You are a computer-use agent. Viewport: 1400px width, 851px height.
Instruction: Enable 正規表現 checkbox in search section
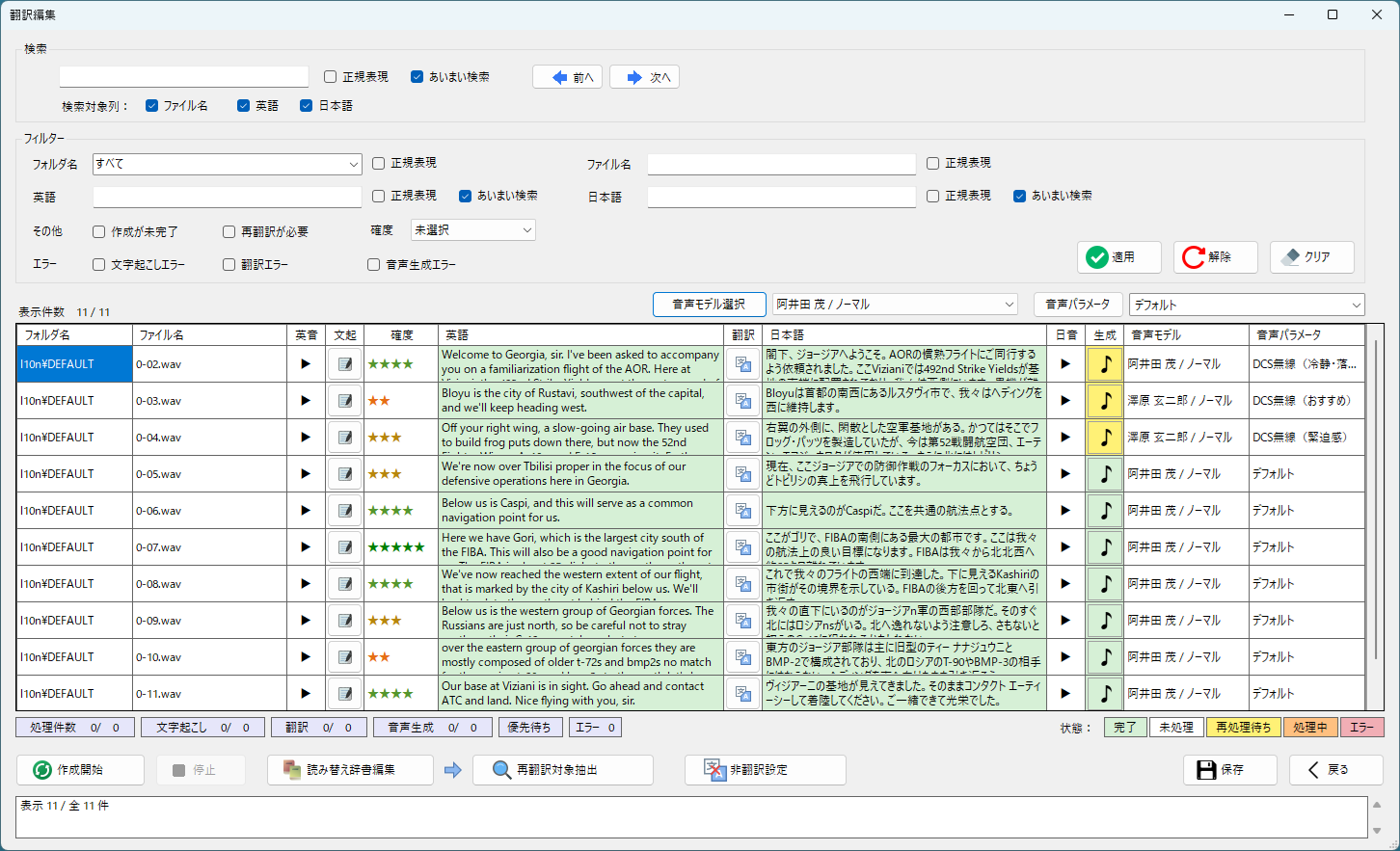[331, 77]
